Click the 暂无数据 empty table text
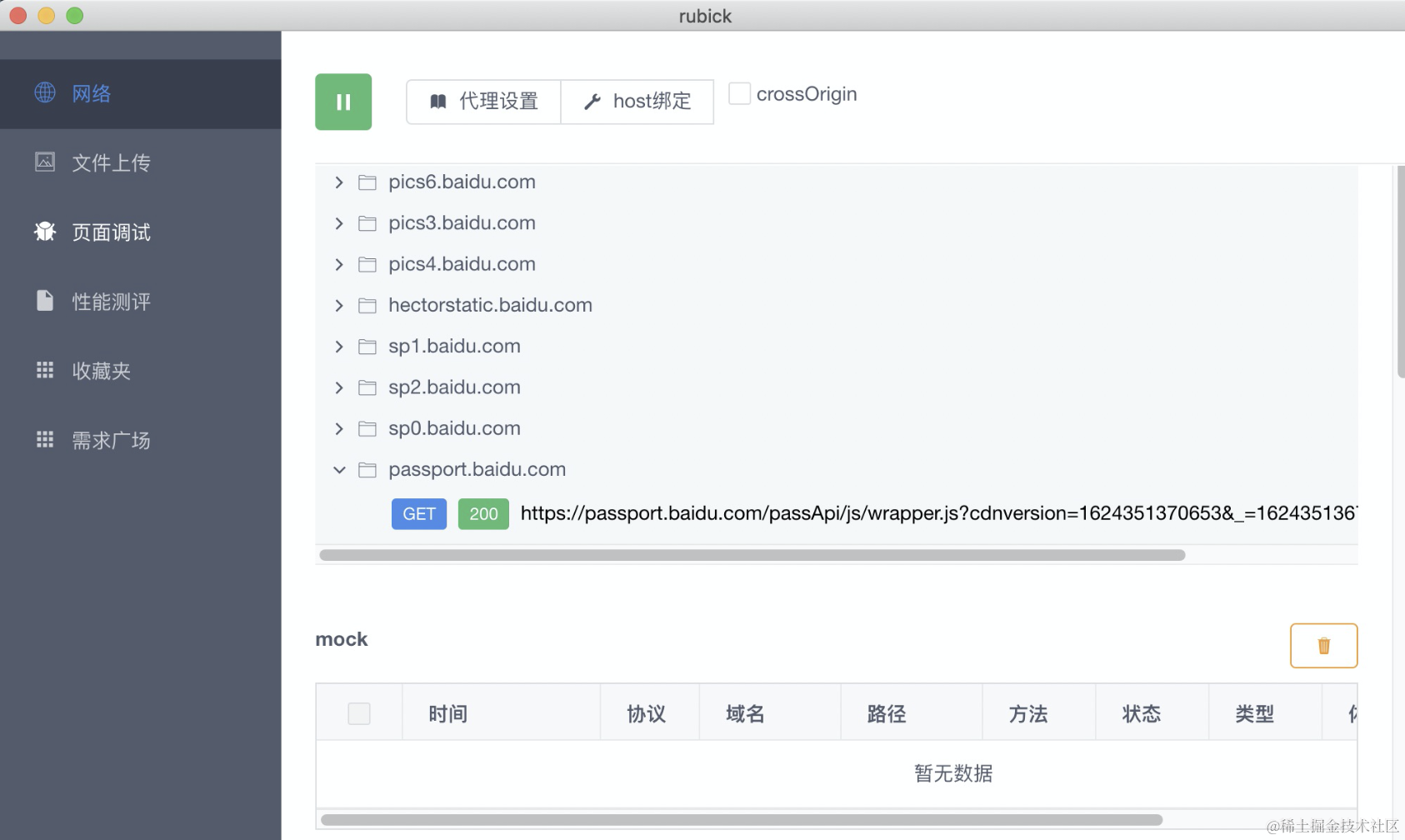Viewport: 1405px width, 840px height. [x=953, y=773]
